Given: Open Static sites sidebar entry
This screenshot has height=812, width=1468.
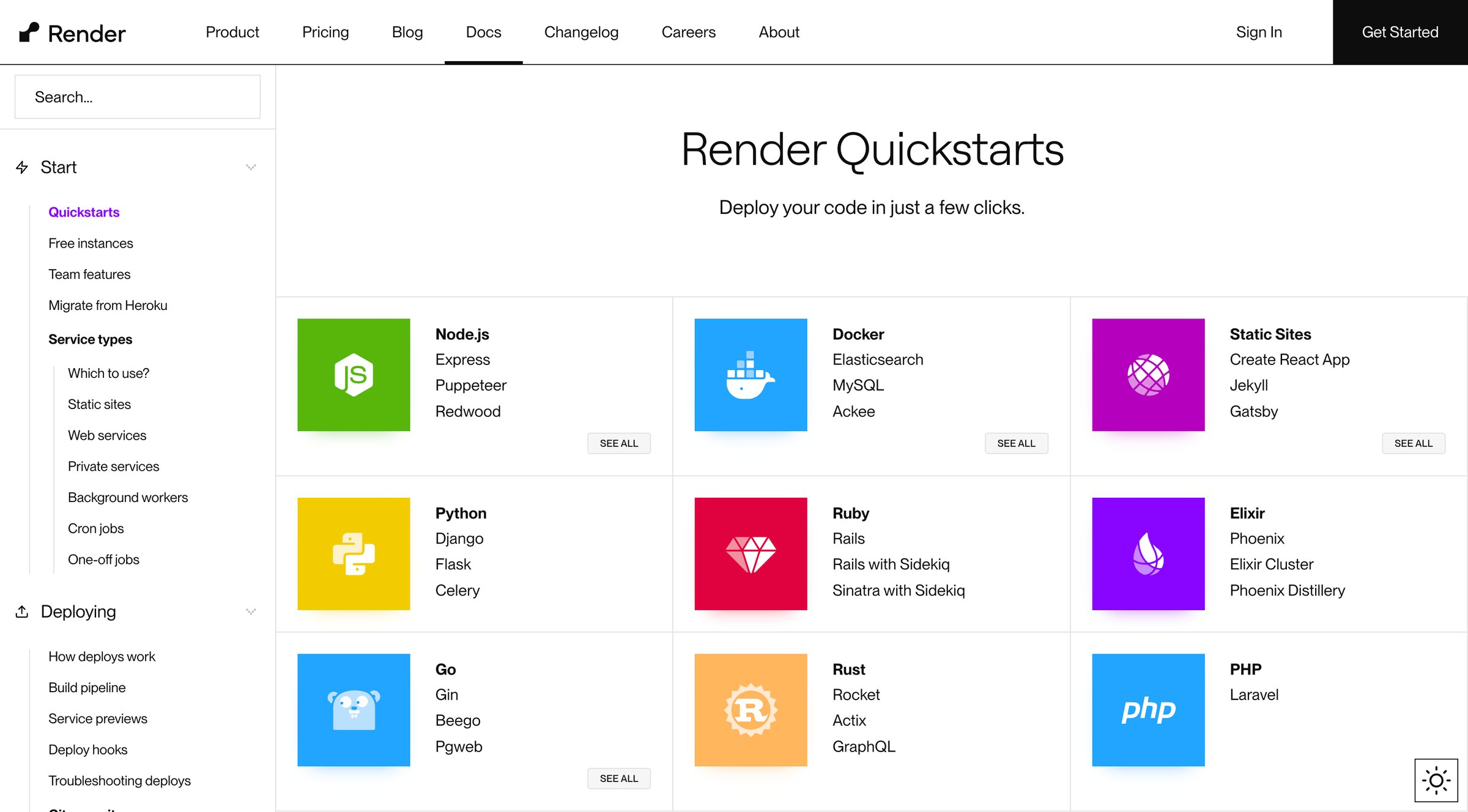Looking at the screenshot, I should tap(99, 404).
